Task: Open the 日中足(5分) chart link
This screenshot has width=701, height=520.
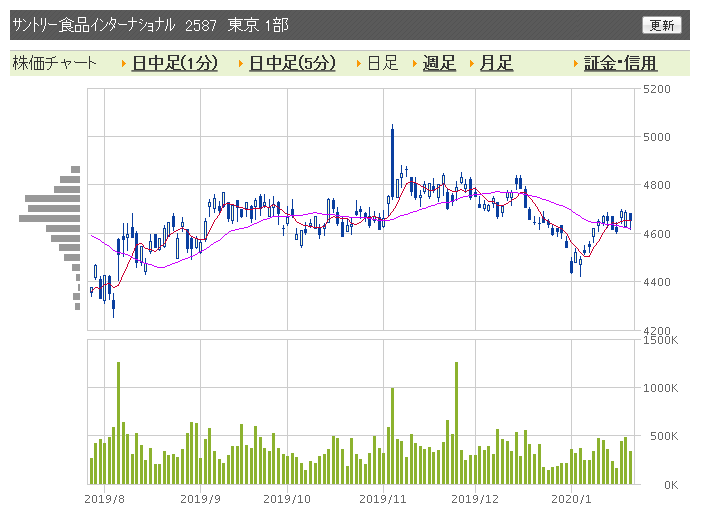Action: pyautogui.click(x=292, y=63)
